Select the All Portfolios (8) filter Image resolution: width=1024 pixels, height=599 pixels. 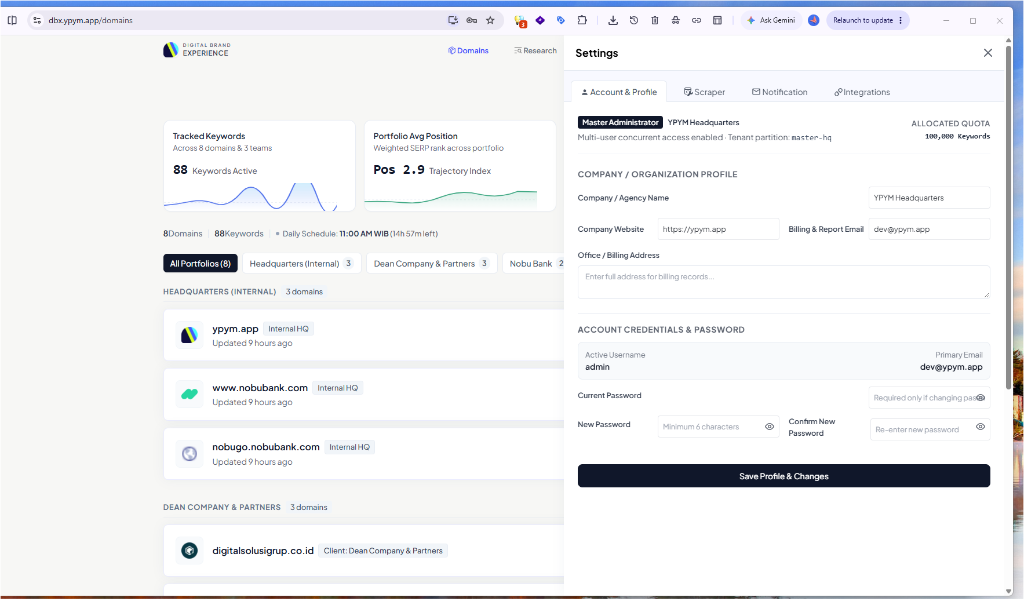[200, 263]
